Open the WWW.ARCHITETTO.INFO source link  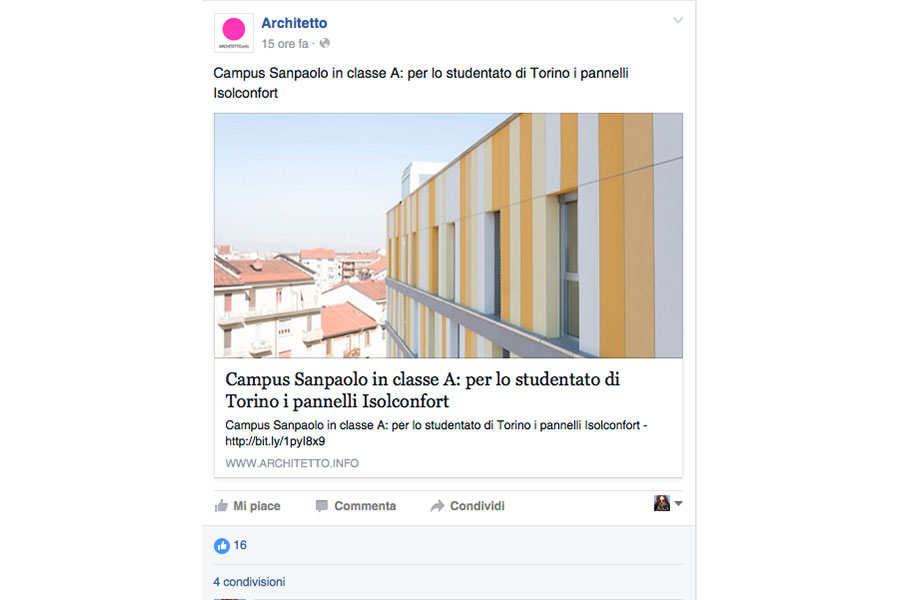click(292, 463)
